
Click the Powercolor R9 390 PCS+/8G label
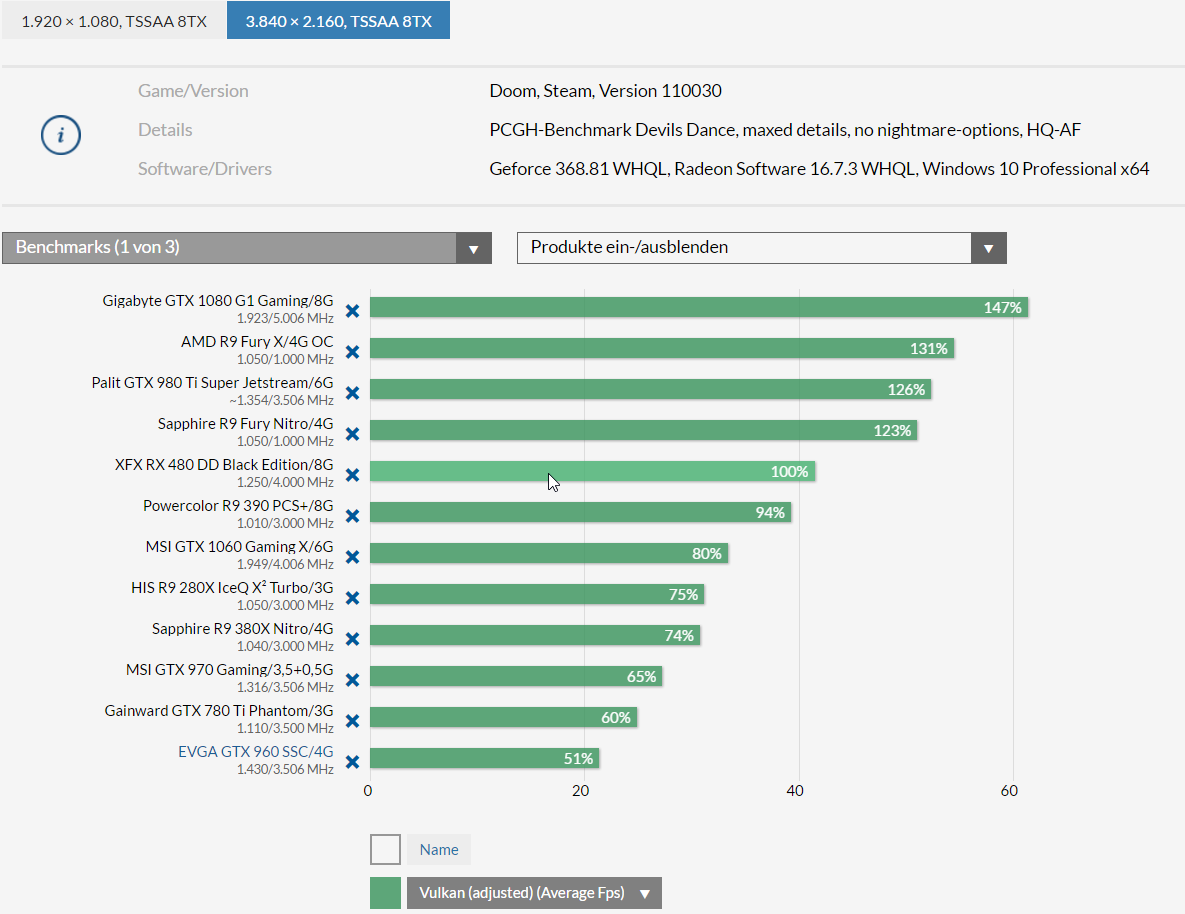click(238, 506)
